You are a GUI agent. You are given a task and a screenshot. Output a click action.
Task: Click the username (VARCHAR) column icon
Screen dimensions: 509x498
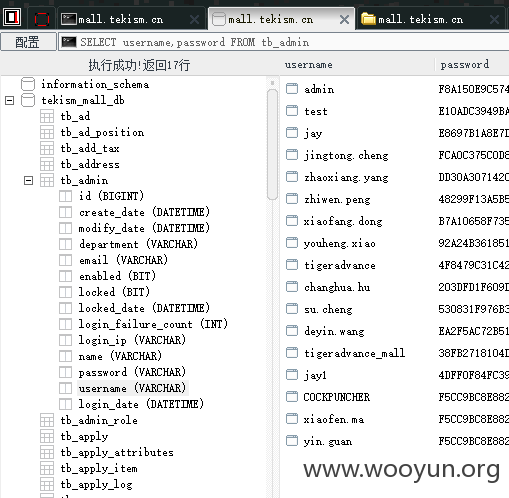point(65,388)
